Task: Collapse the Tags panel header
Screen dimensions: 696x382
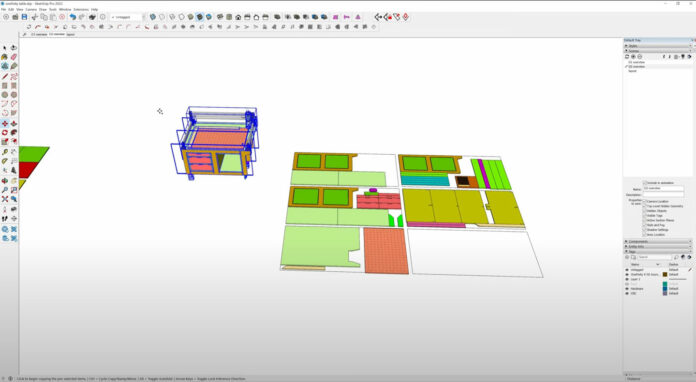Action: [658, 252]
